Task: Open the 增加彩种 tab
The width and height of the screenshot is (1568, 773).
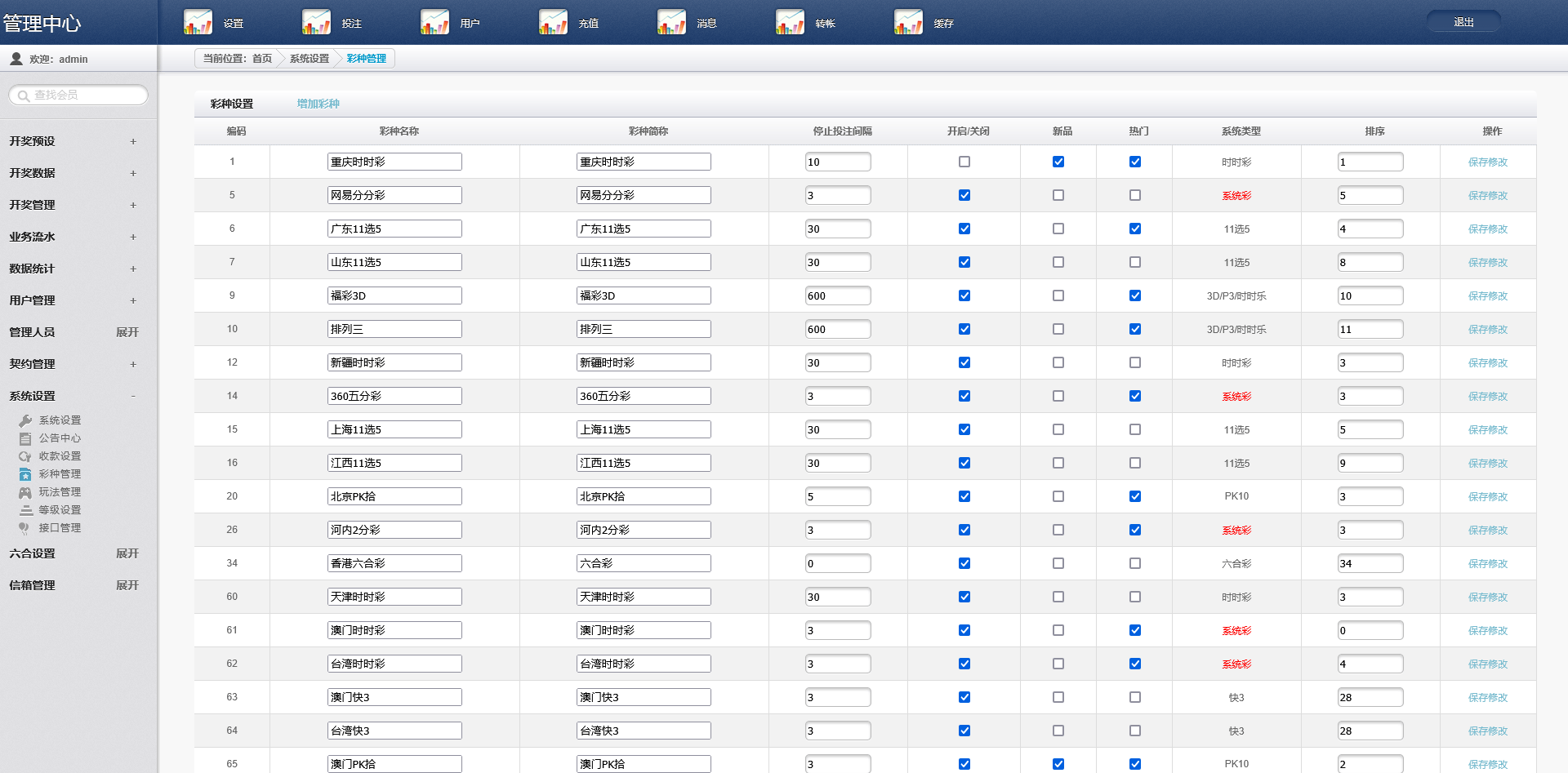Action: tap(318, 104)
